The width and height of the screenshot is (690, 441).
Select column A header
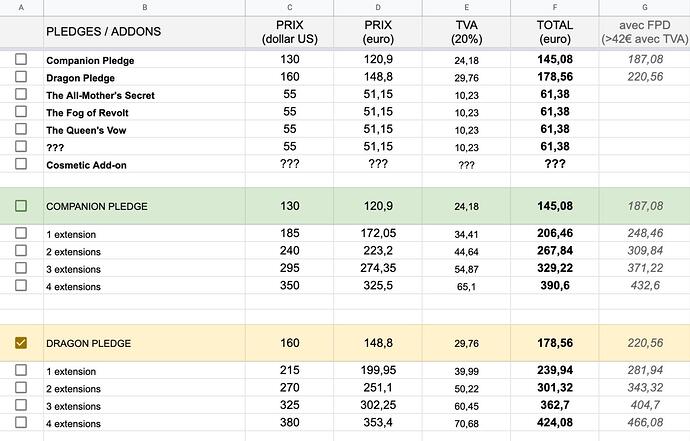(21, 7)
